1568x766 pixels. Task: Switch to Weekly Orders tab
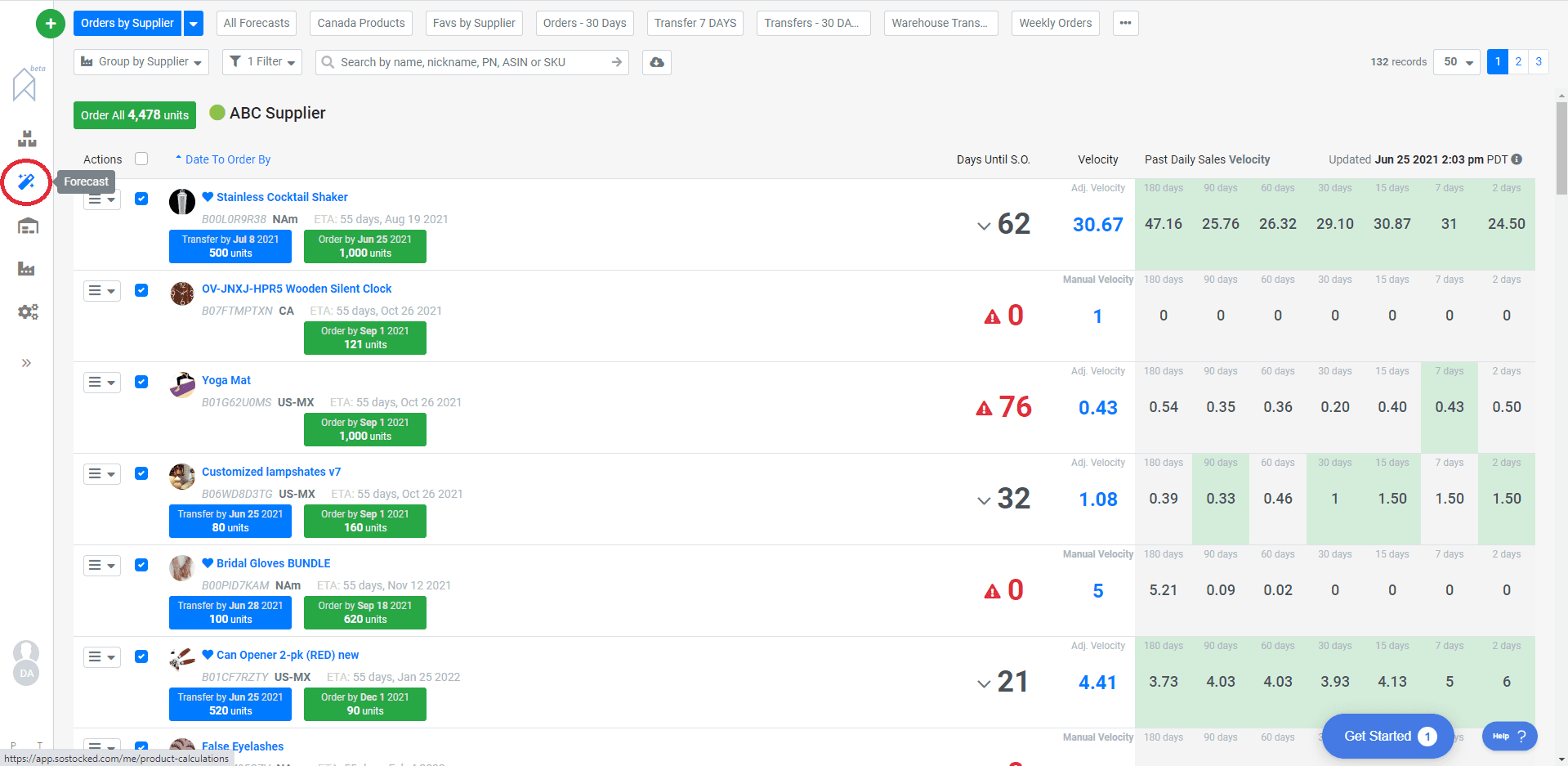pyautogui.click(x=1056, y=23)
